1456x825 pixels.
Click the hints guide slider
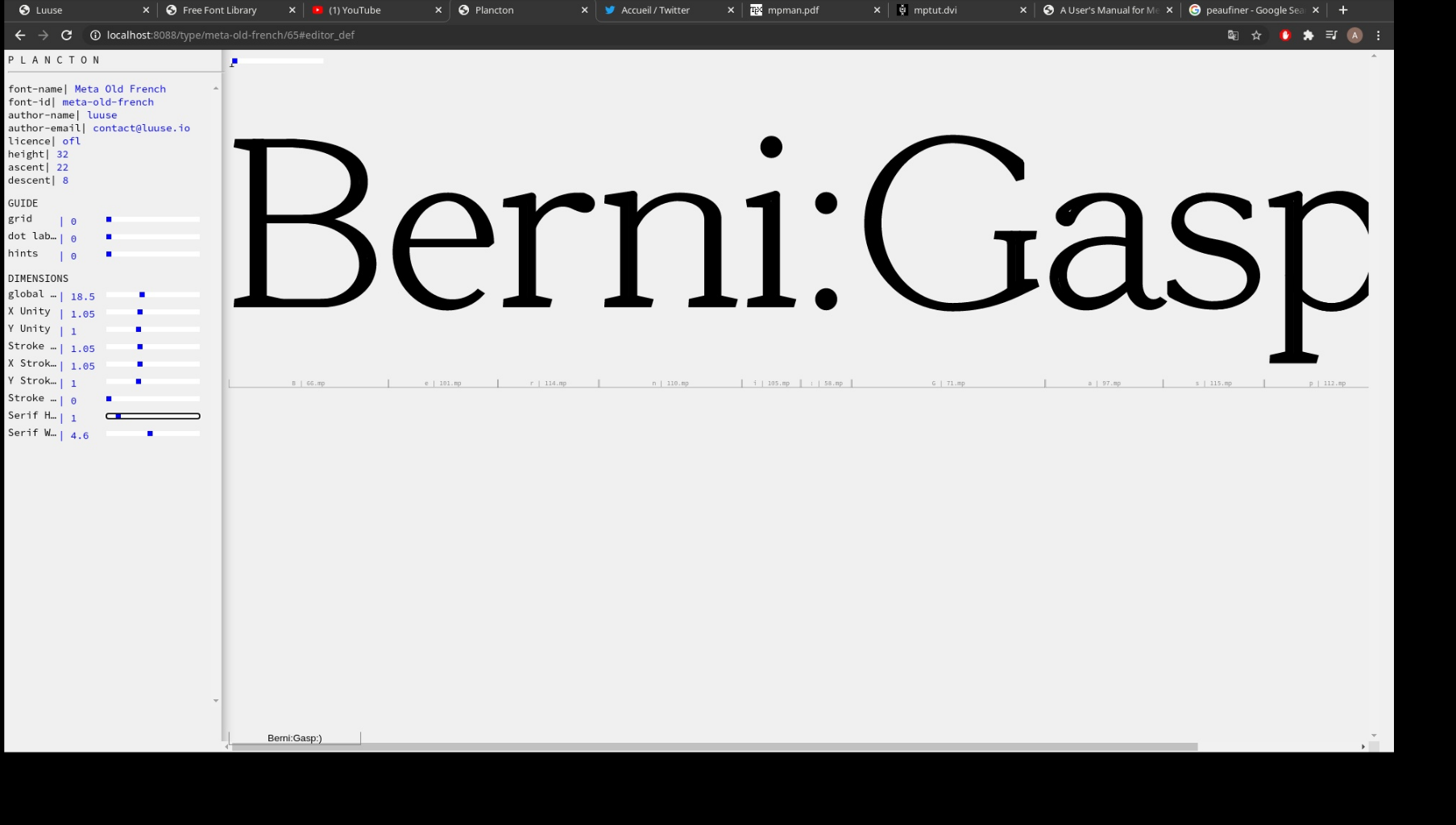(153, 255)
